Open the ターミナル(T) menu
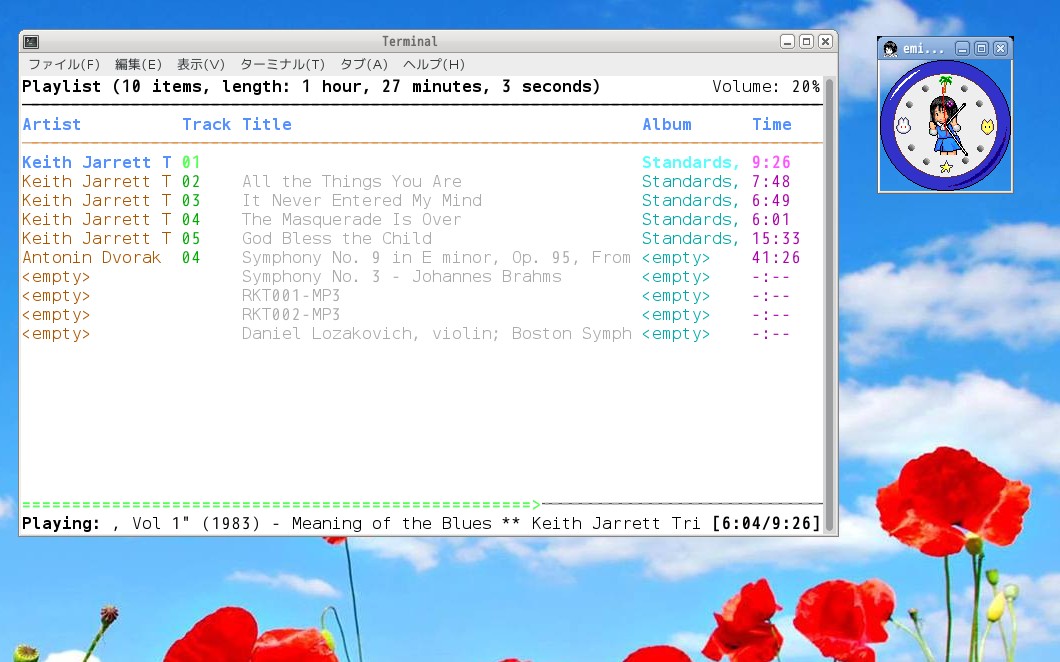Image resolution: width=1060 pixels, height=662 pixels. (282, 64)
